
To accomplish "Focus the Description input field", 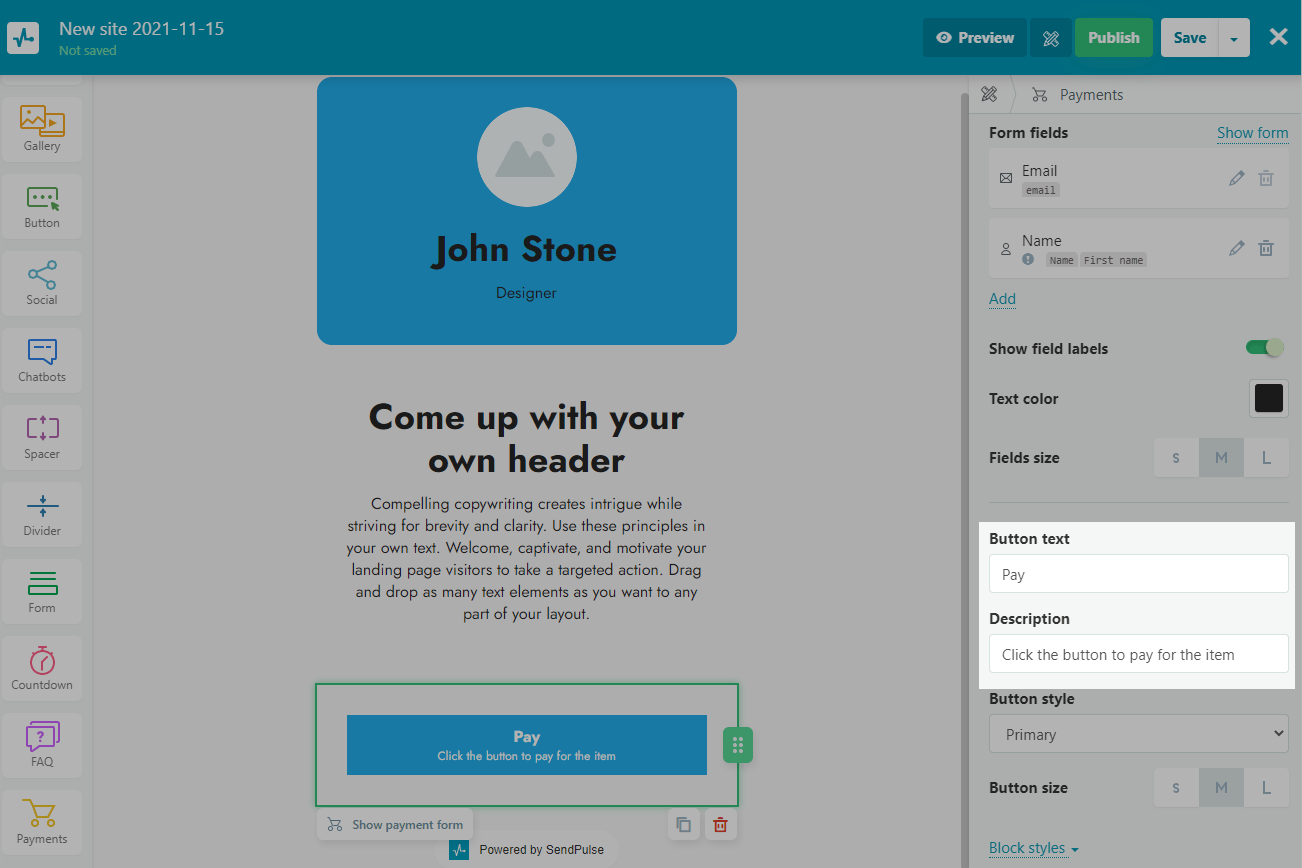I will point(1139,654).
